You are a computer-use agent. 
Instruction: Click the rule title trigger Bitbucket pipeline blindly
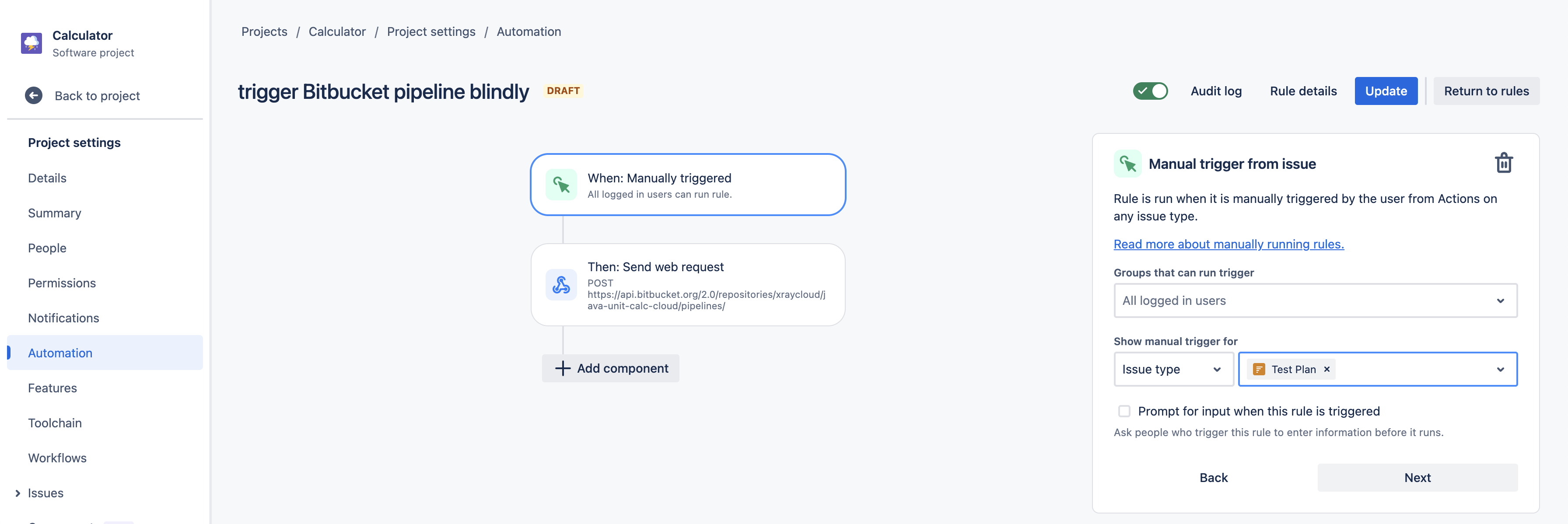(384, 91)
